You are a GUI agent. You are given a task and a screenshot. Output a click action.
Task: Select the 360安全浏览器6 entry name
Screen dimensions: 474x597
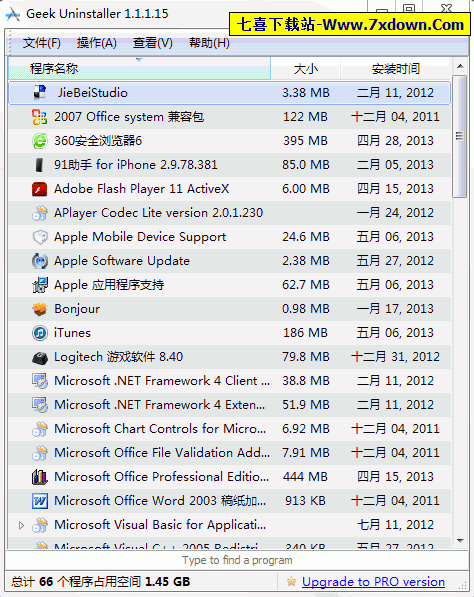pos(98,140)
